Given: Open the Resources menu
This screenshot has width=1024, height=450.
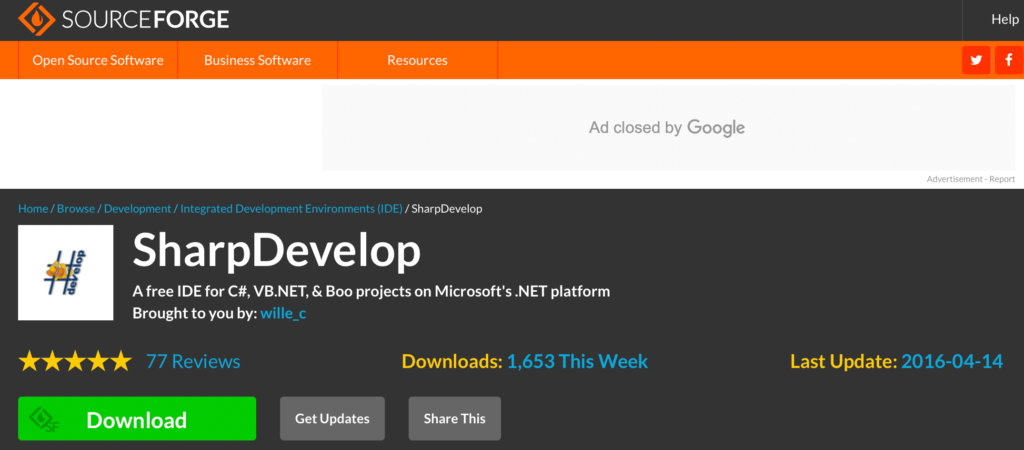Looking at the screenshot, I should (x=417, y=61).
